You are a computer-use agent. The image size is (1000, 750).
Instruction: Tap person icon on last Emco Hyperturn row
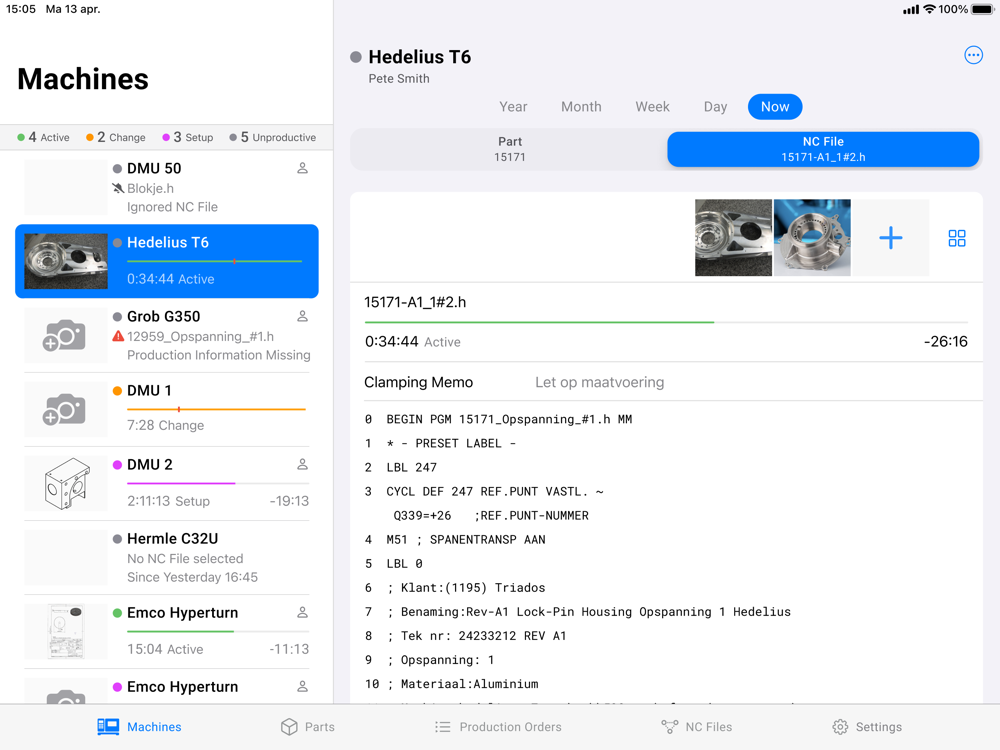coord(302,686)
